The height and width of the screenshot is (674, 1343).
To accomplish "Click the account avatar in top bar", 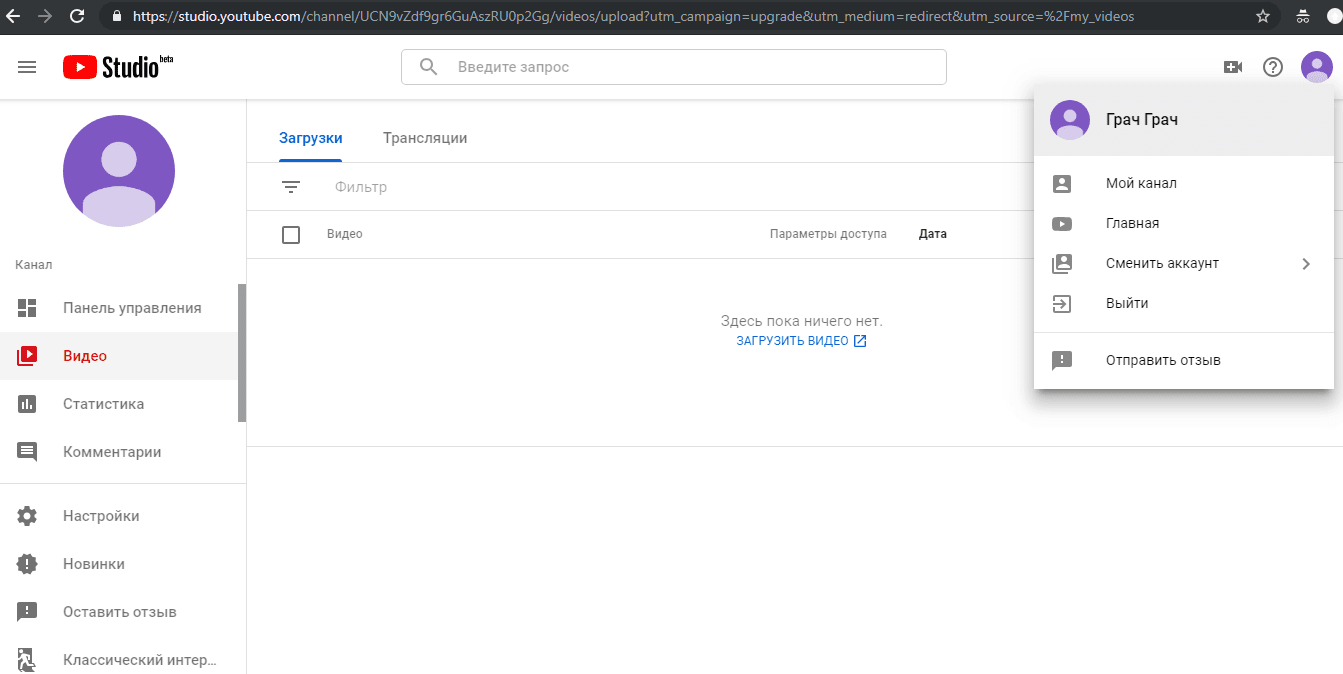I will 1316,67.
